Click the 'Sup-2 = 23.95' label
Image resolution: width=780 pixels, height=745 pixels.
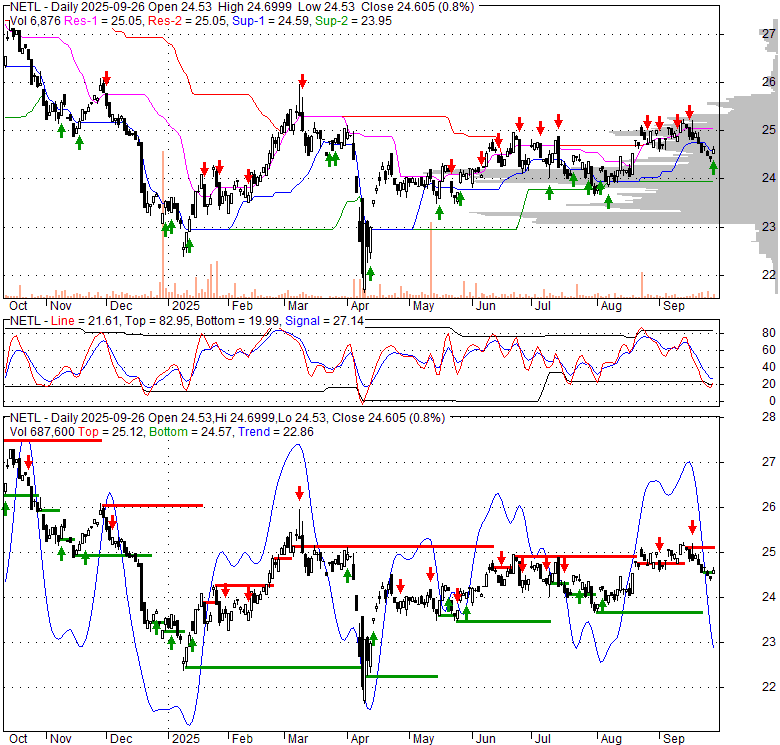pos(353,21)
